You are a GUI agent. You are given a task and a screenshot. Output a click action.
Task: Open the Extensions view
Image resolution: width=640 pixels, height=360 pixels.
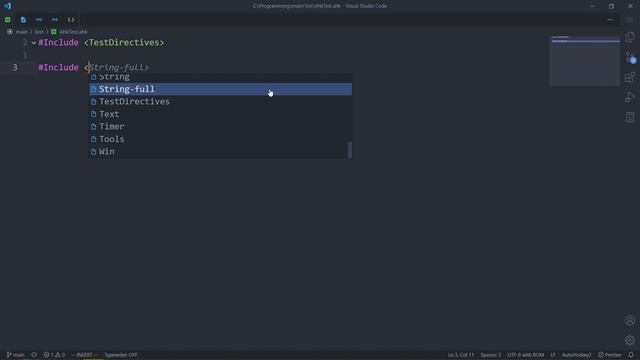[630, 77]
